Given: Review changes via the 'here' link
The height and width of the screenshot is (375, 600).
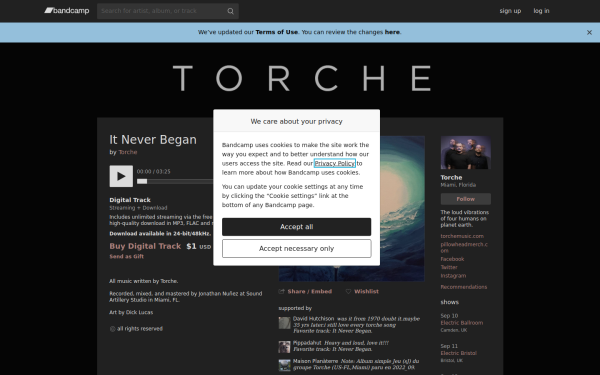Looking at the screenshot, I should click(x=392, y=32).
